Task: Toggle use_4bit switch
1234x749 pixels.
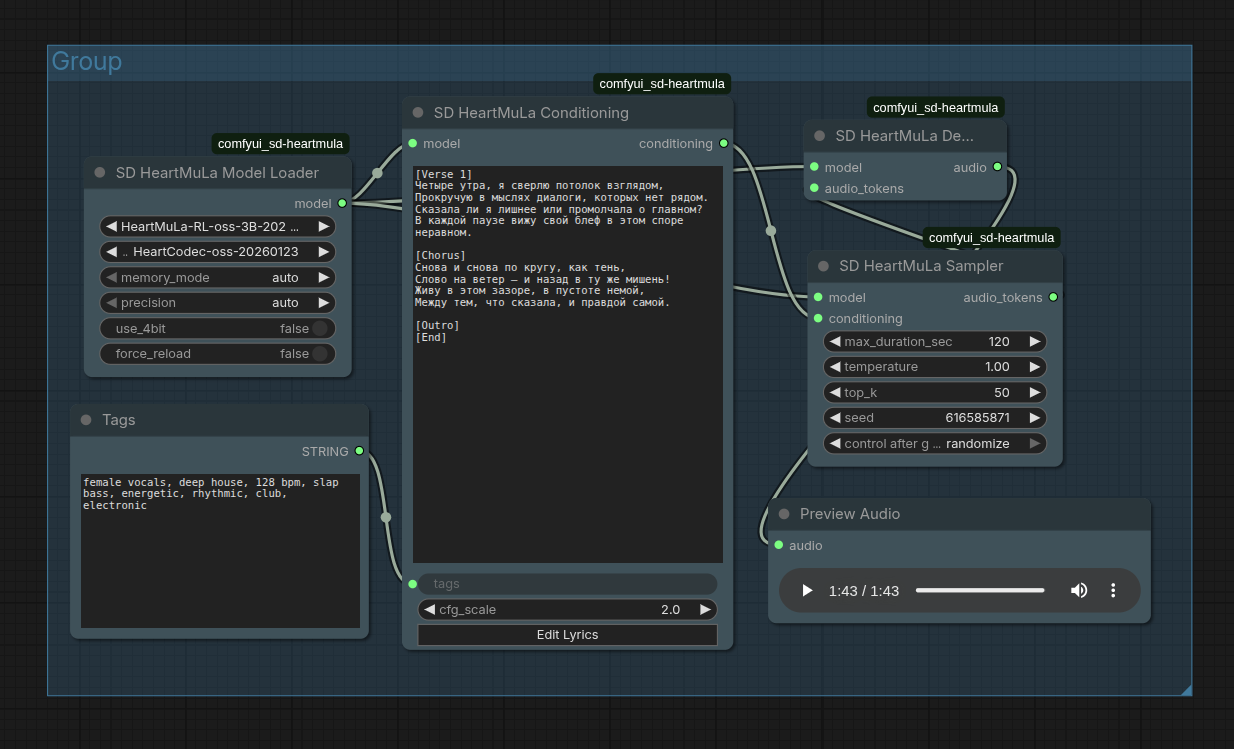Action: click(319, 328)
